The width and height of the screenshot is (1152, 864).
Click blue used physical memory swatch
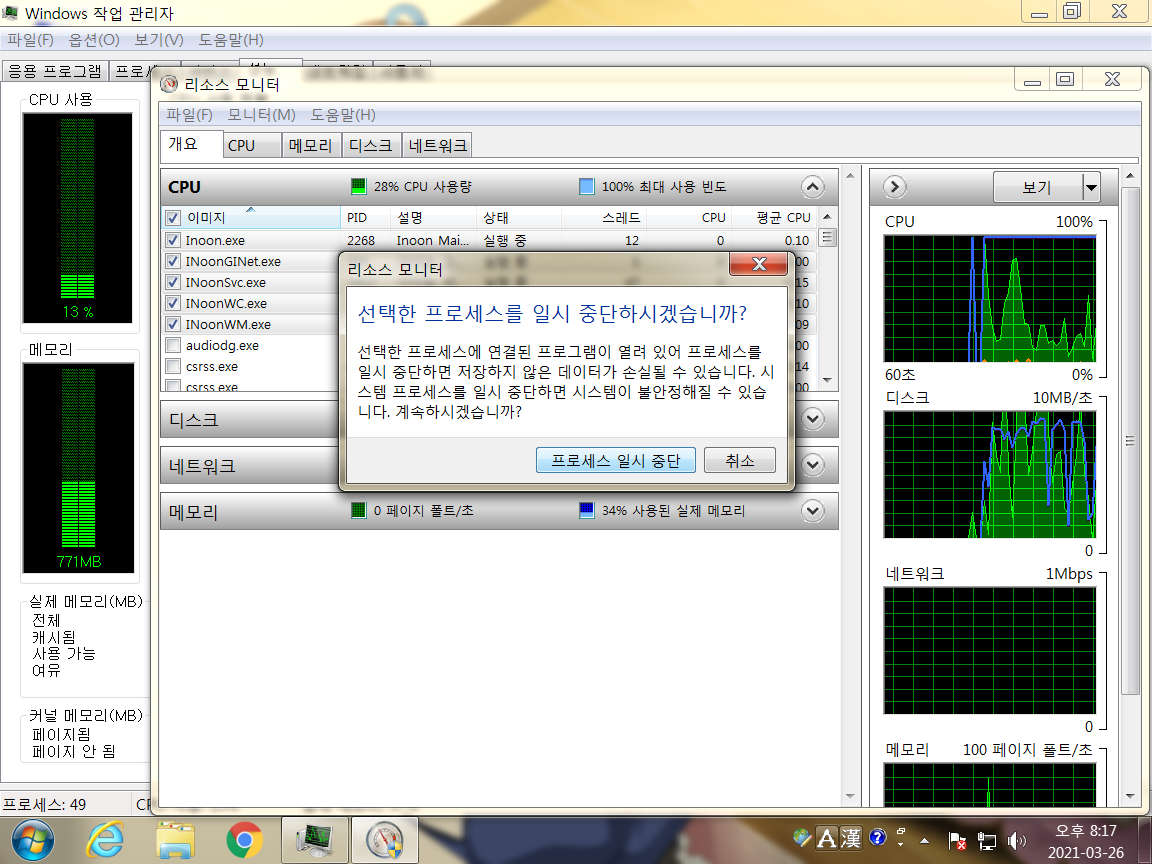coord(586,511)
